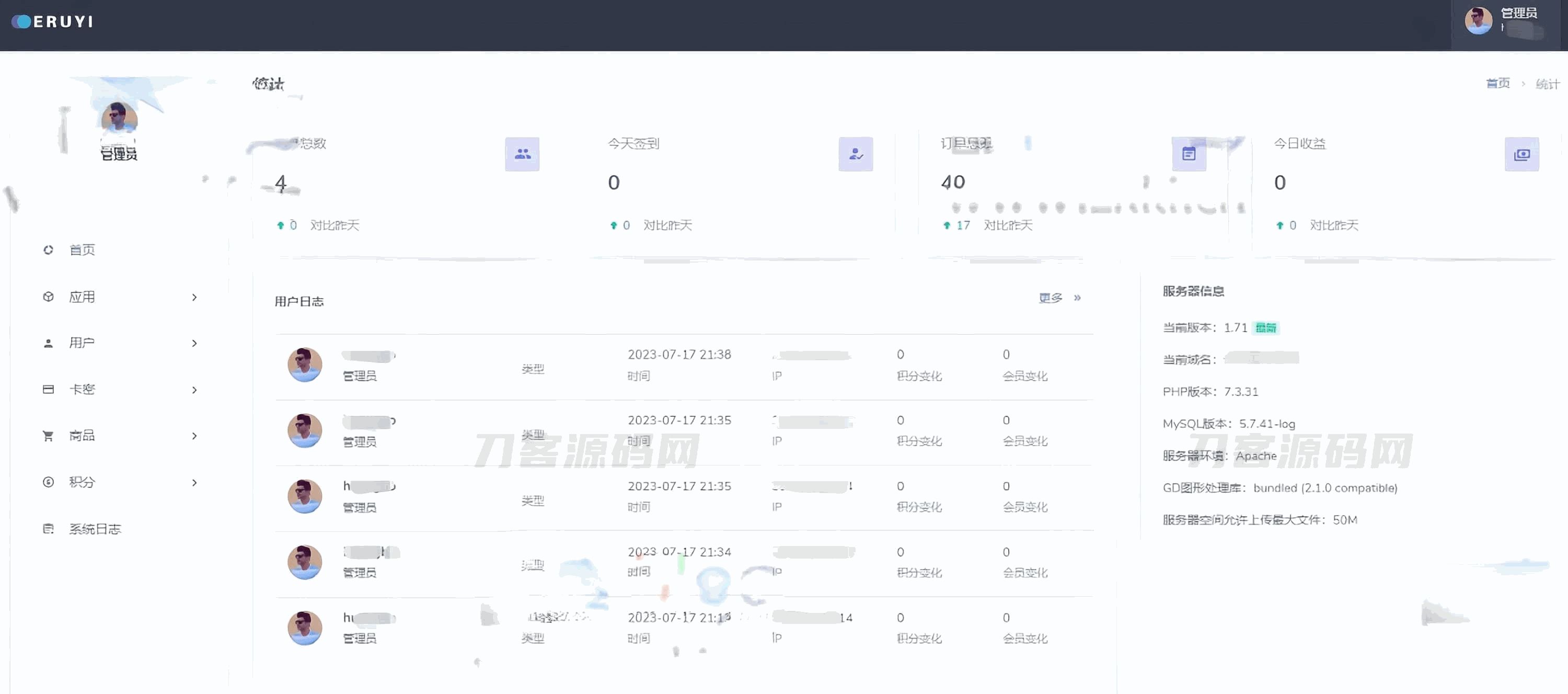
Task: Open the 首页 menu item
Action: click(82, 250)
